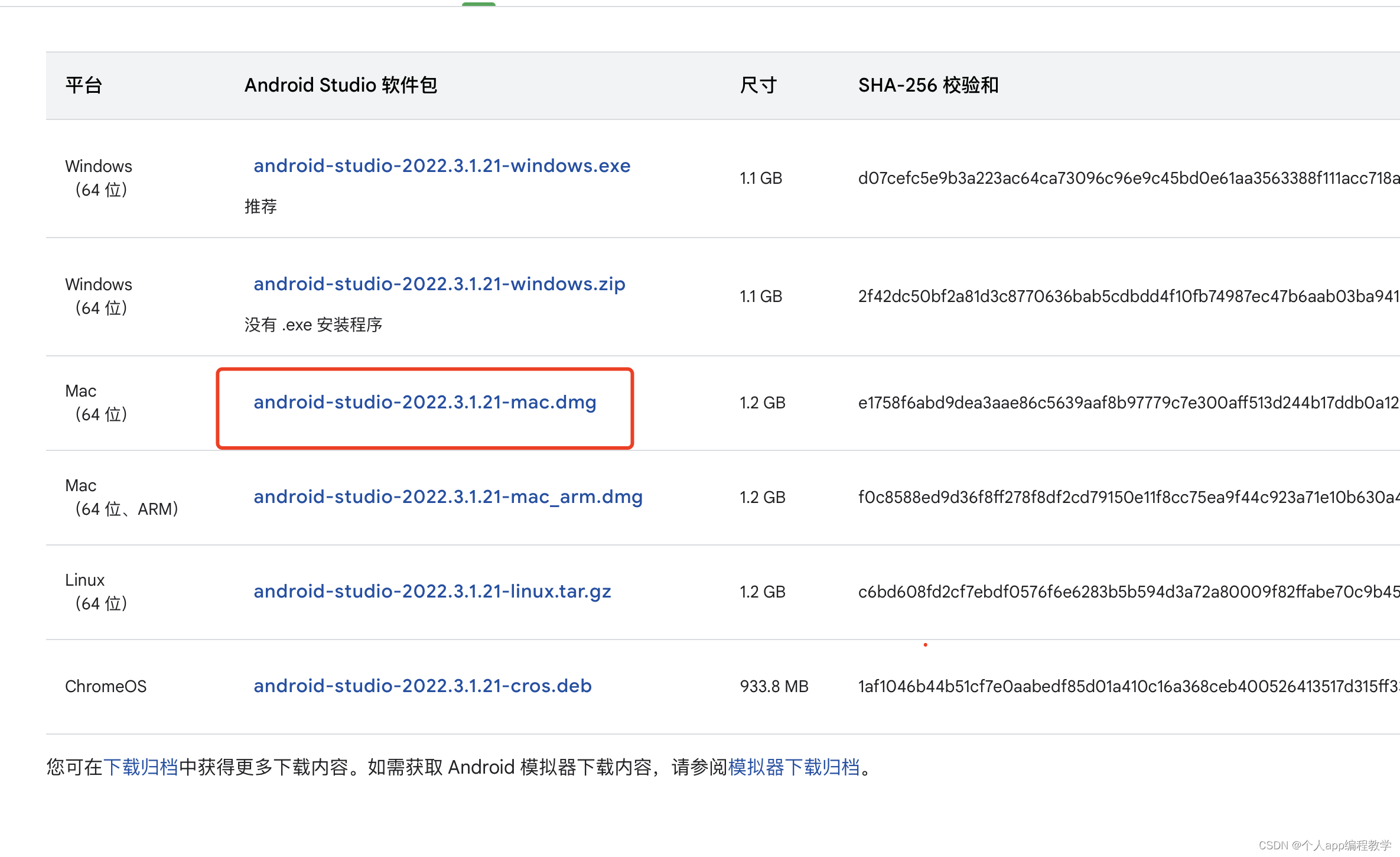Select the 1.1 GB size in the windows.exe row
Screen dimensions: 1400x857
761,178
